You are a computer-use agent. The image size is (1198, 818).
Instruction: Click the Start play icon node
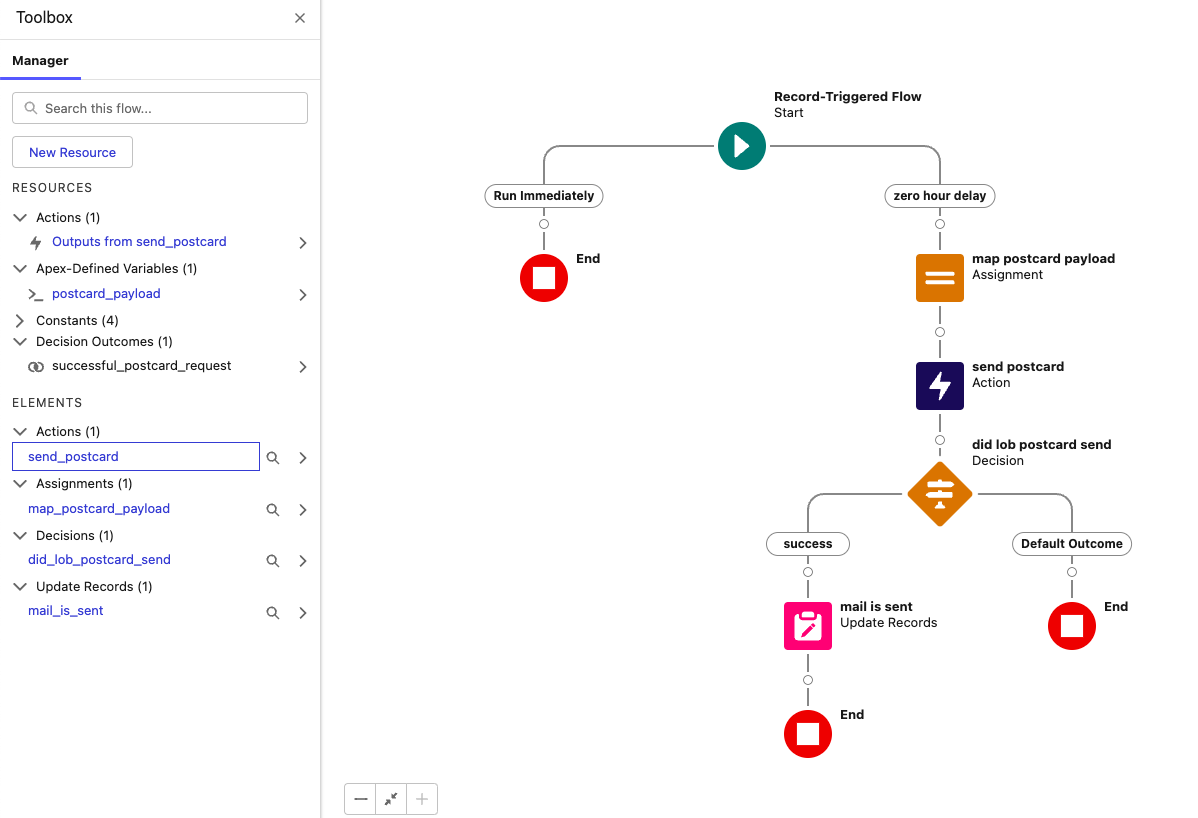click(x=741, y=146)
